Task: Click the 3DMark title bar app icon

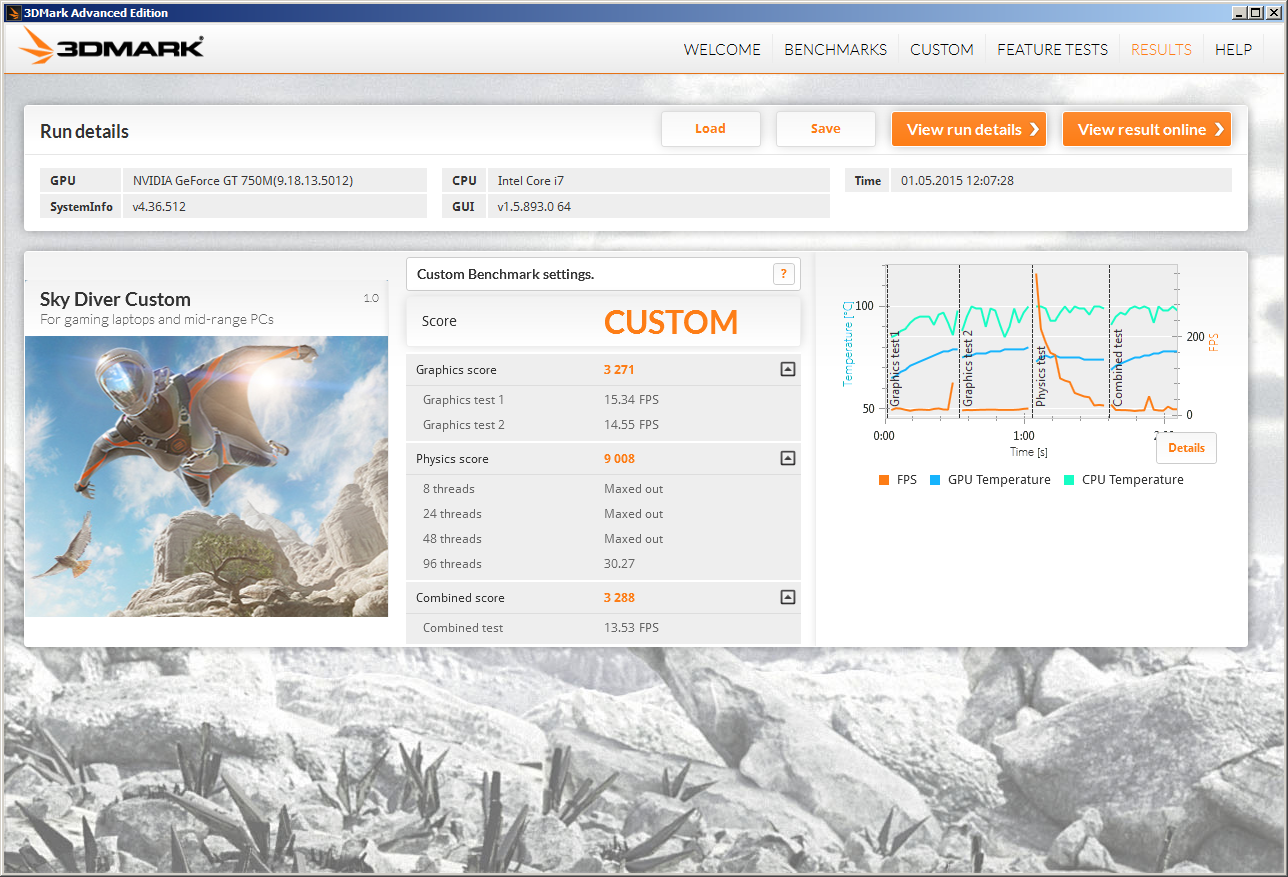Action: [x=12, y=13]
